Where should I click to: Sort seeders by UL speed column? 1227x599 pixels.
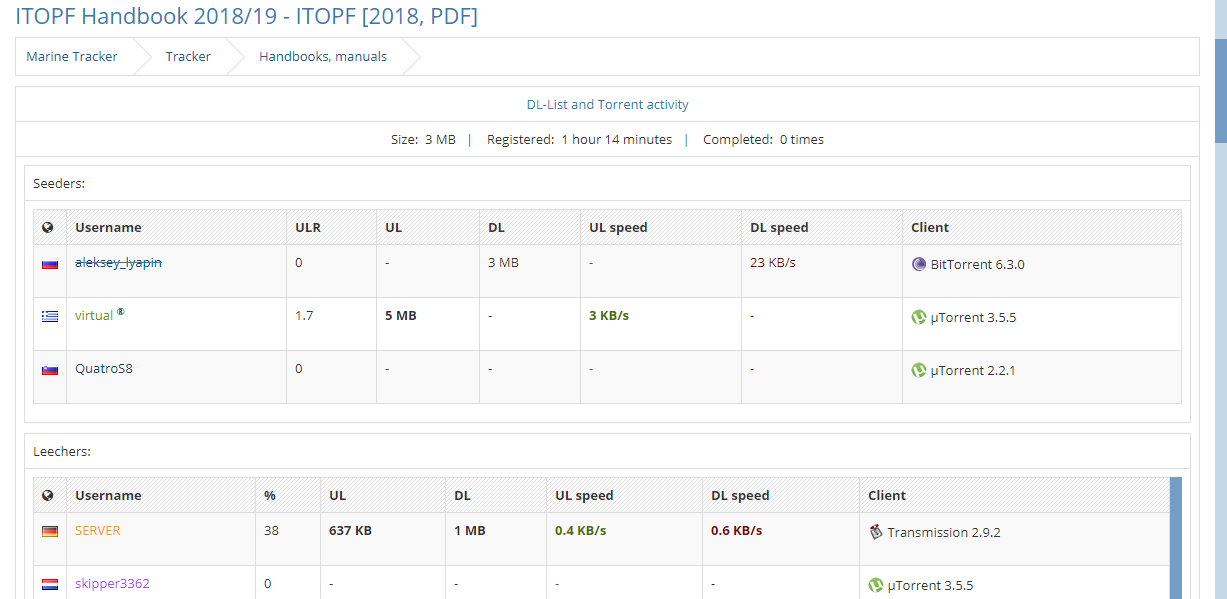point(618,228)
